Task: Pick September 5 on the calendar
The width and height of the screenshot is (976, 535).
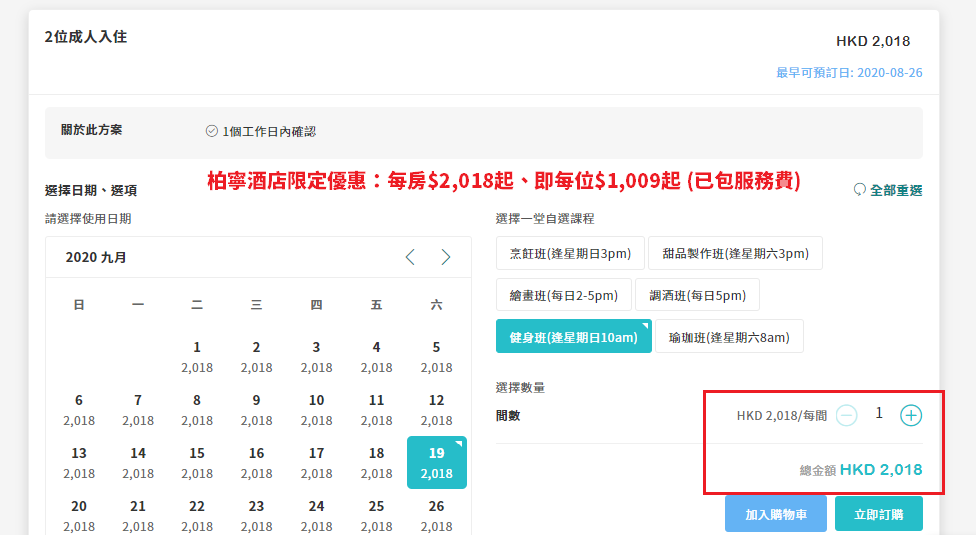Action: tap(436, 356)
